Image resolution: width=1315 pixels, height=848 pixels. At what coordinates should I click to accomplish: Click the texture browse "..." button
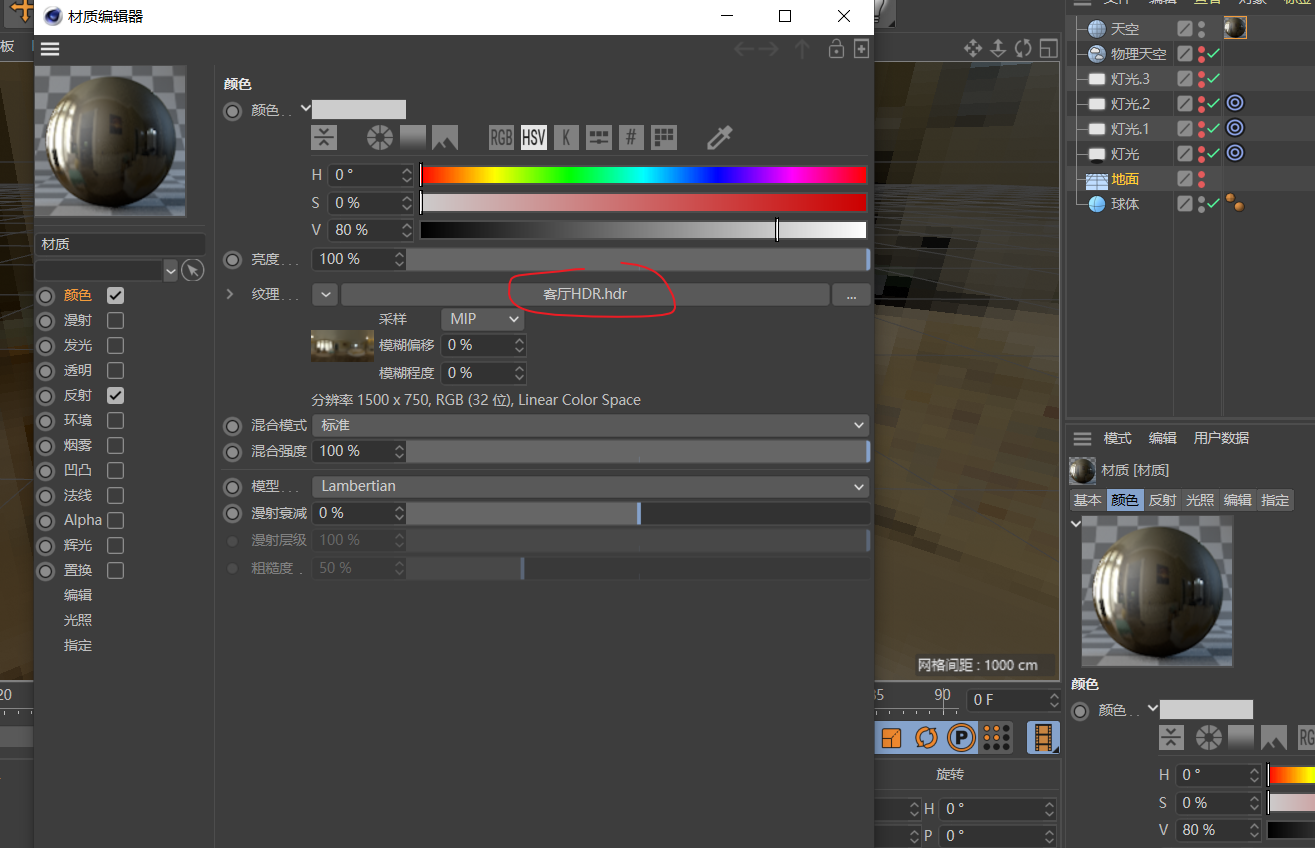tap(851, 295)
